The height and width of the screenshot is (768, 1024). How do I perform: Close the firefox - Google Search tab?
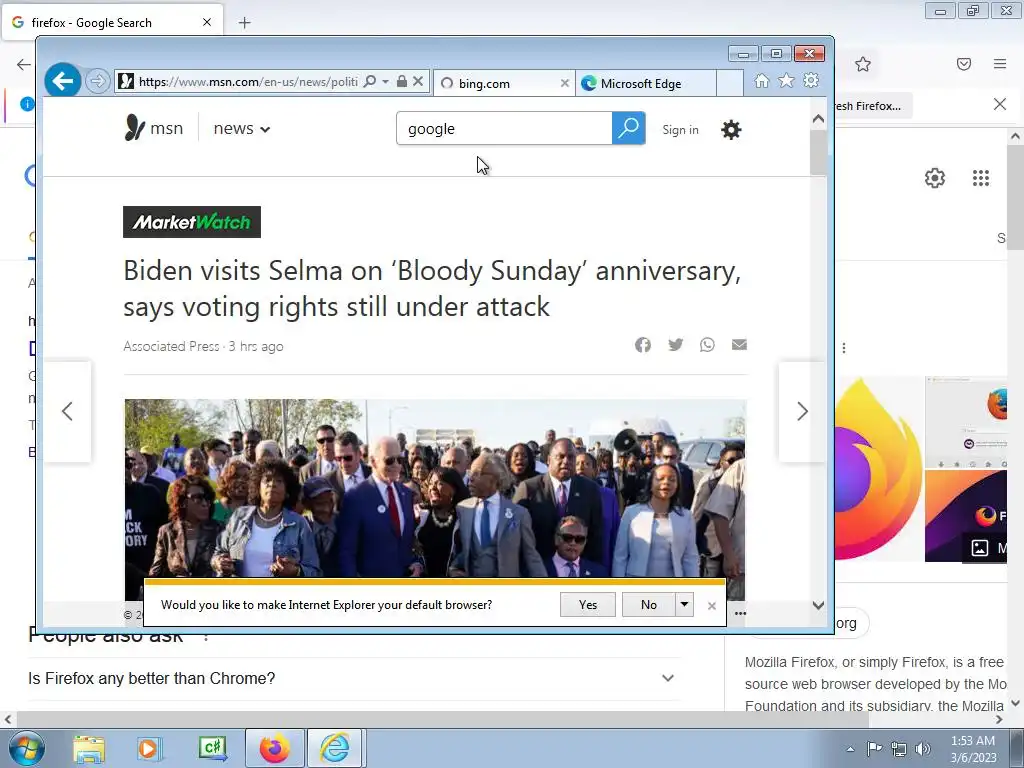(207, 22)
